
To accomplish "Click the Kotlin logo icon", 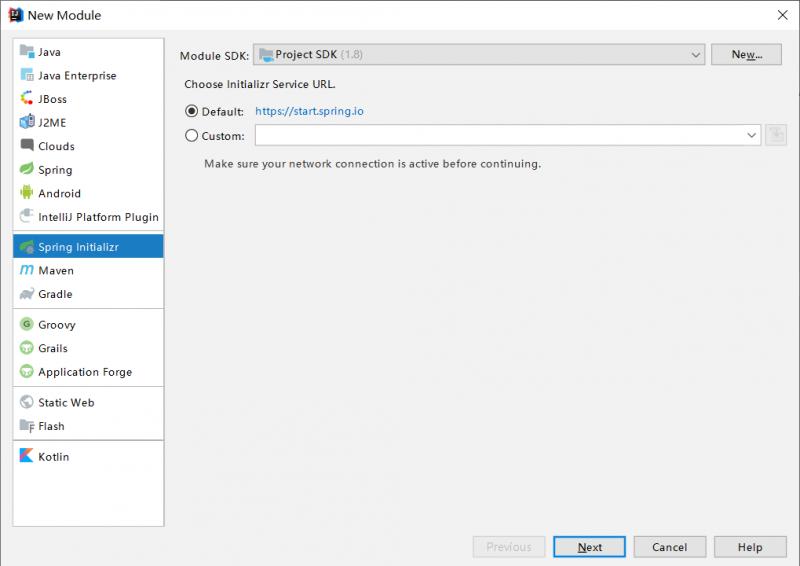I will click(27, 456).
